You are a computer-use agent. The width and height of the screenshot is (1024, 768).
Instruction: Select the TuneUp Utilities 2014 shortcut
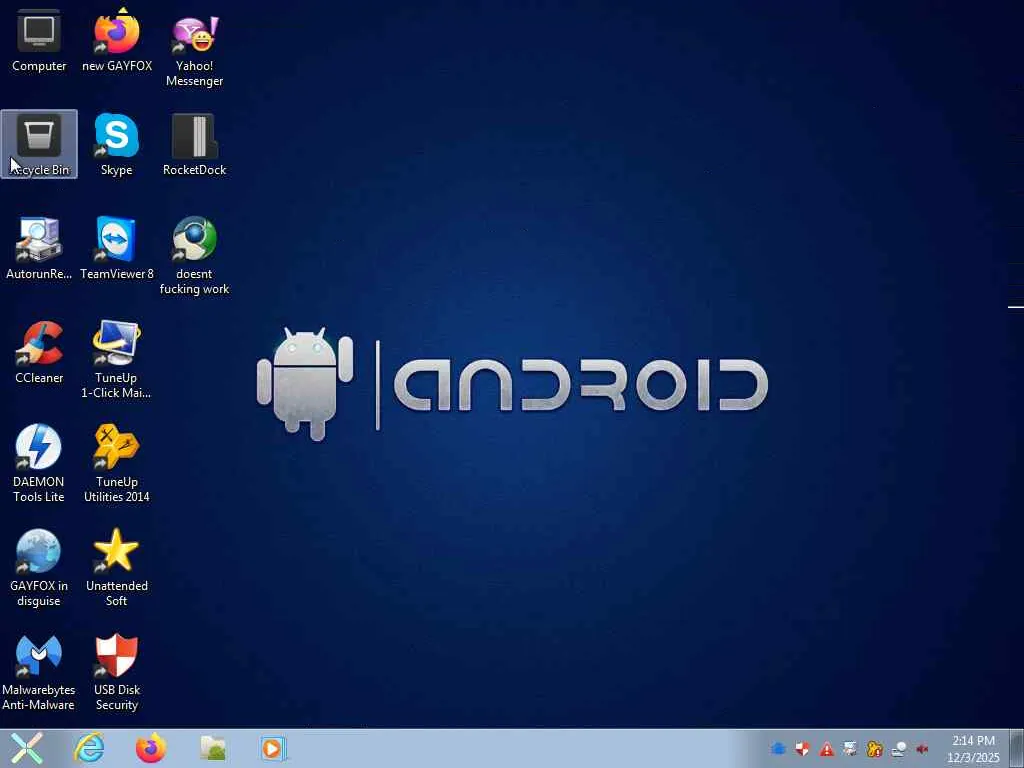pyautogui.click(x=117, y=464)
